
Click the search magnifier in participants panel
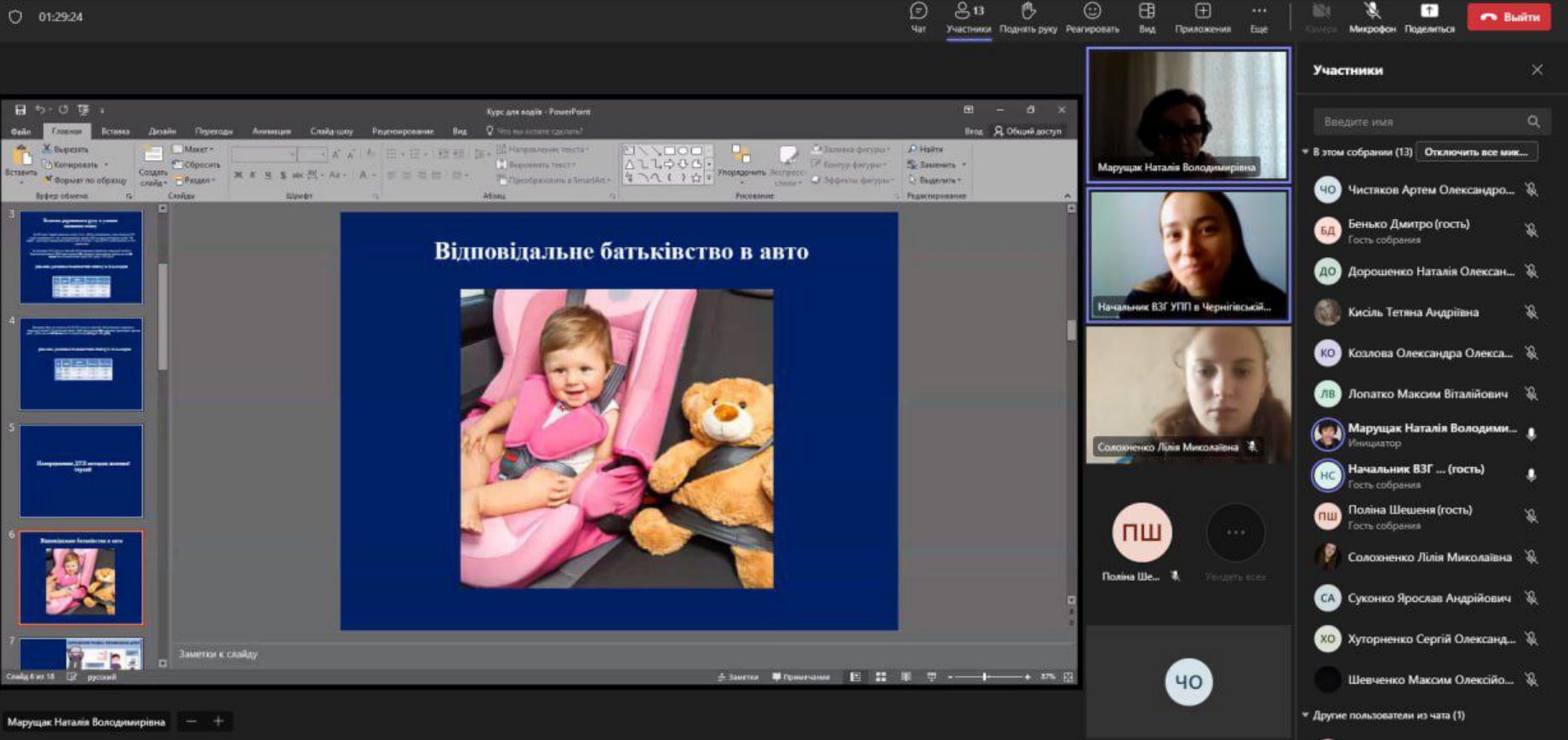point(1533,122)
